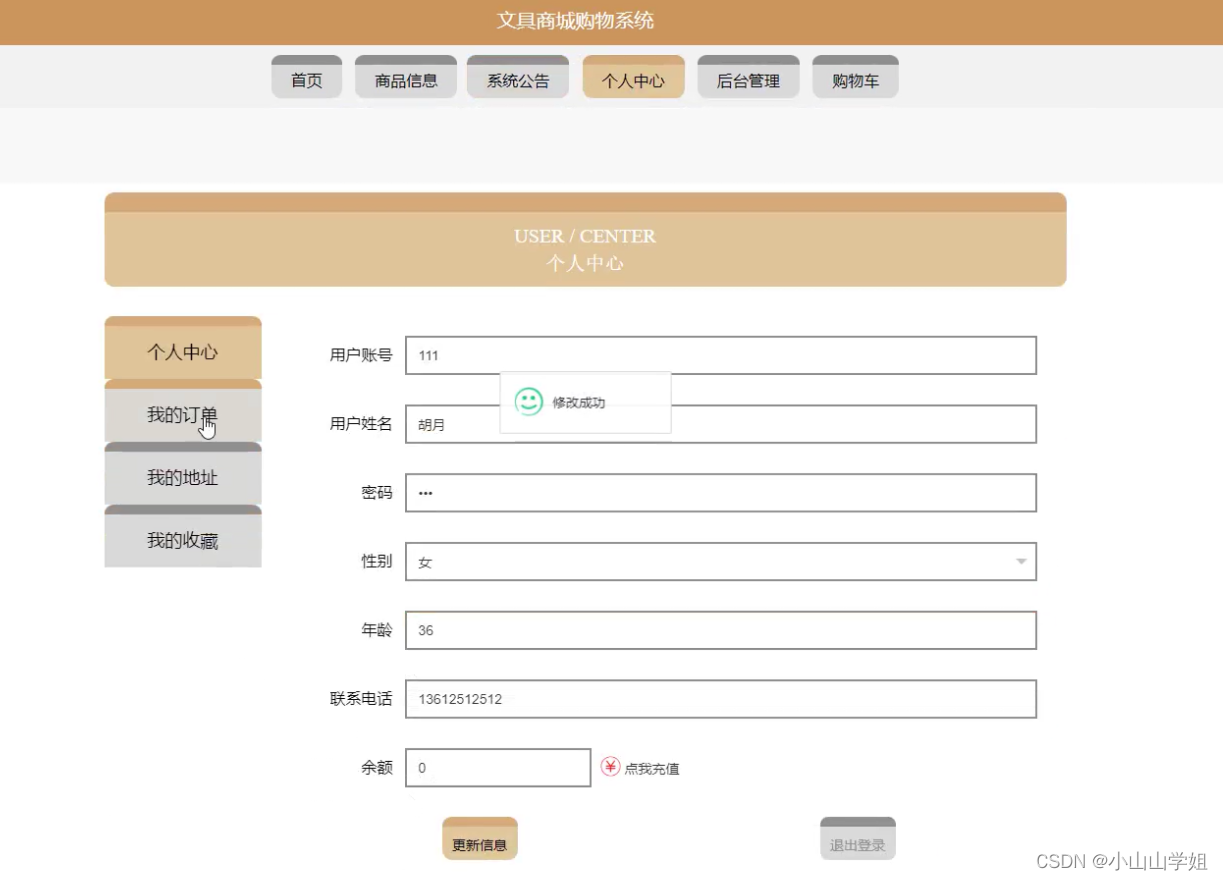
Task: View 我的收藏 favorites
Action: tap(182, 540)
